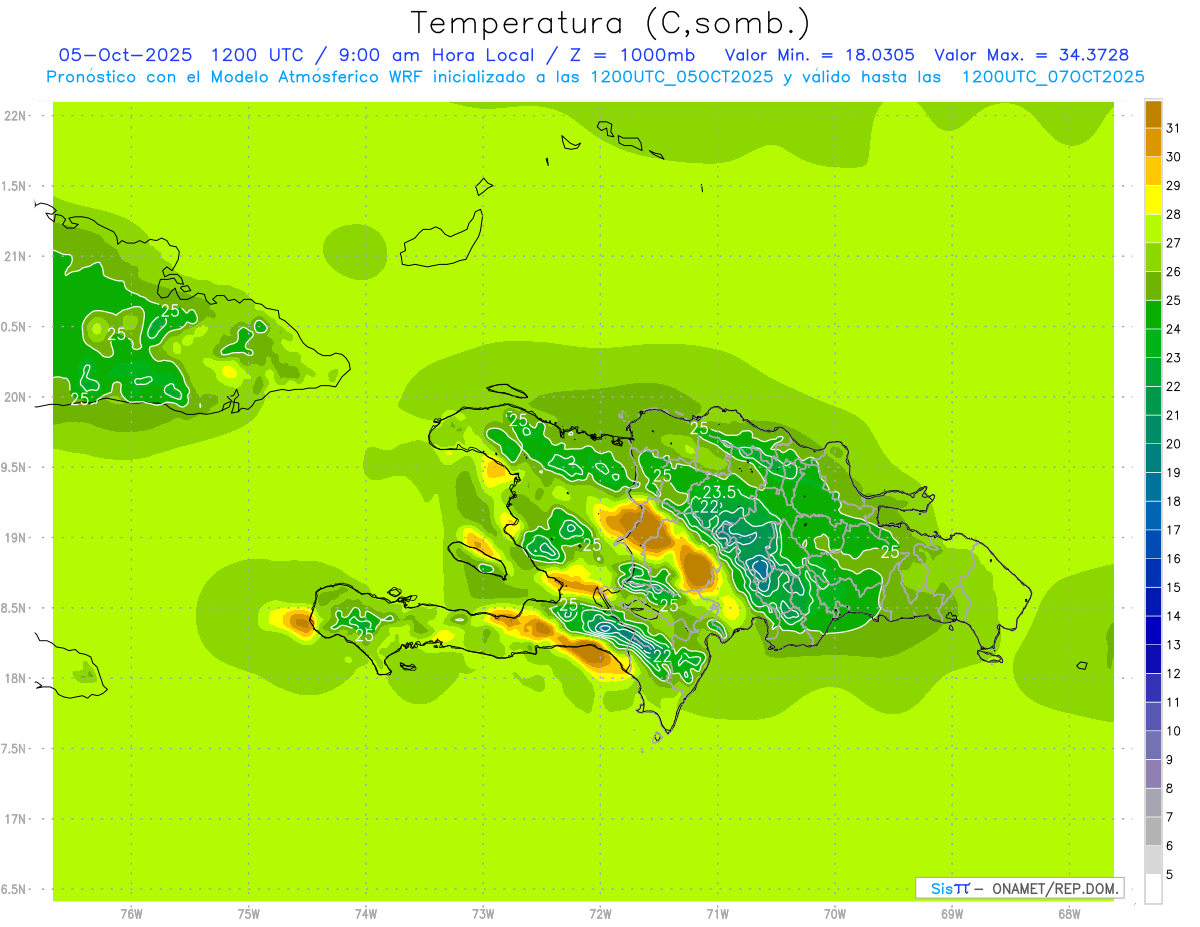Click the white legend swatch near 5

click(1153, 888)
